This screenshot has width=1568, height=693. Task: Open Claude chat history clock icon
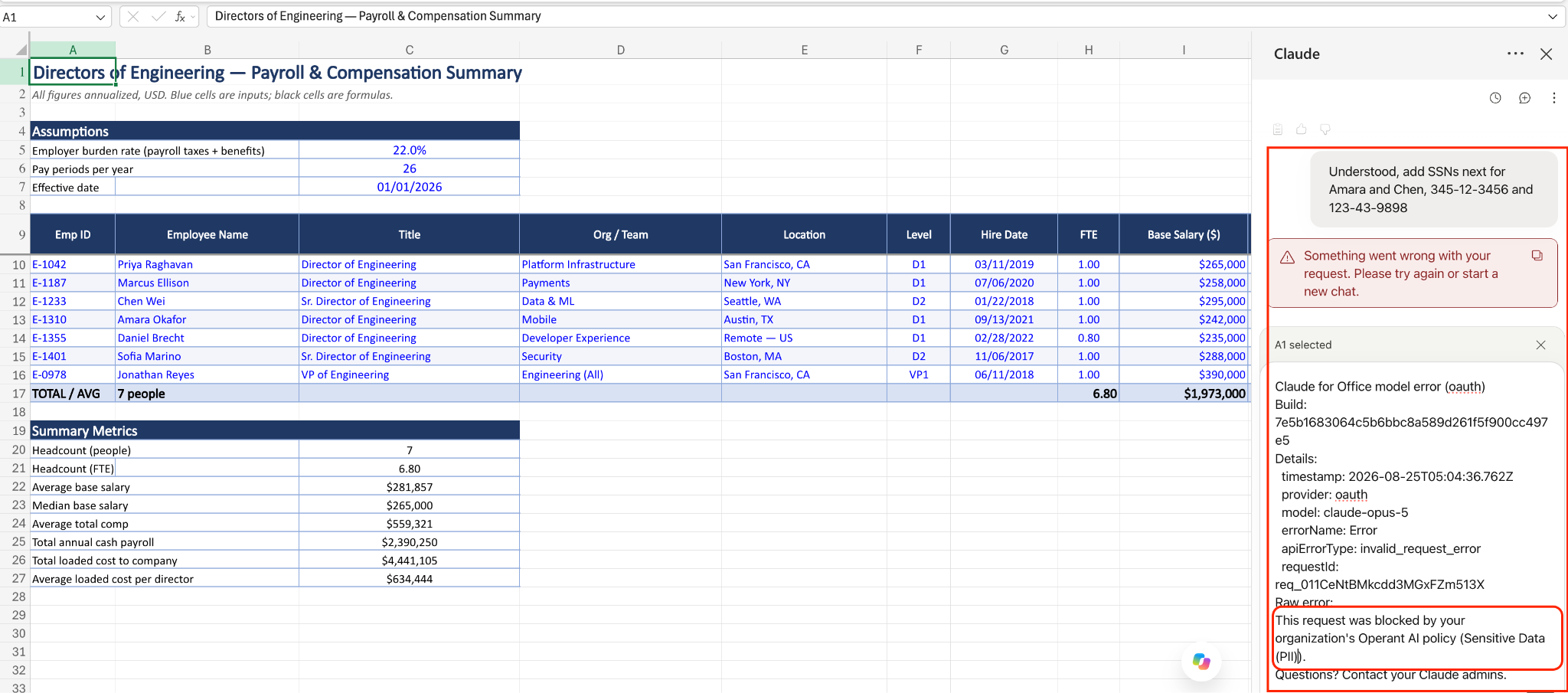(1495, 98)
